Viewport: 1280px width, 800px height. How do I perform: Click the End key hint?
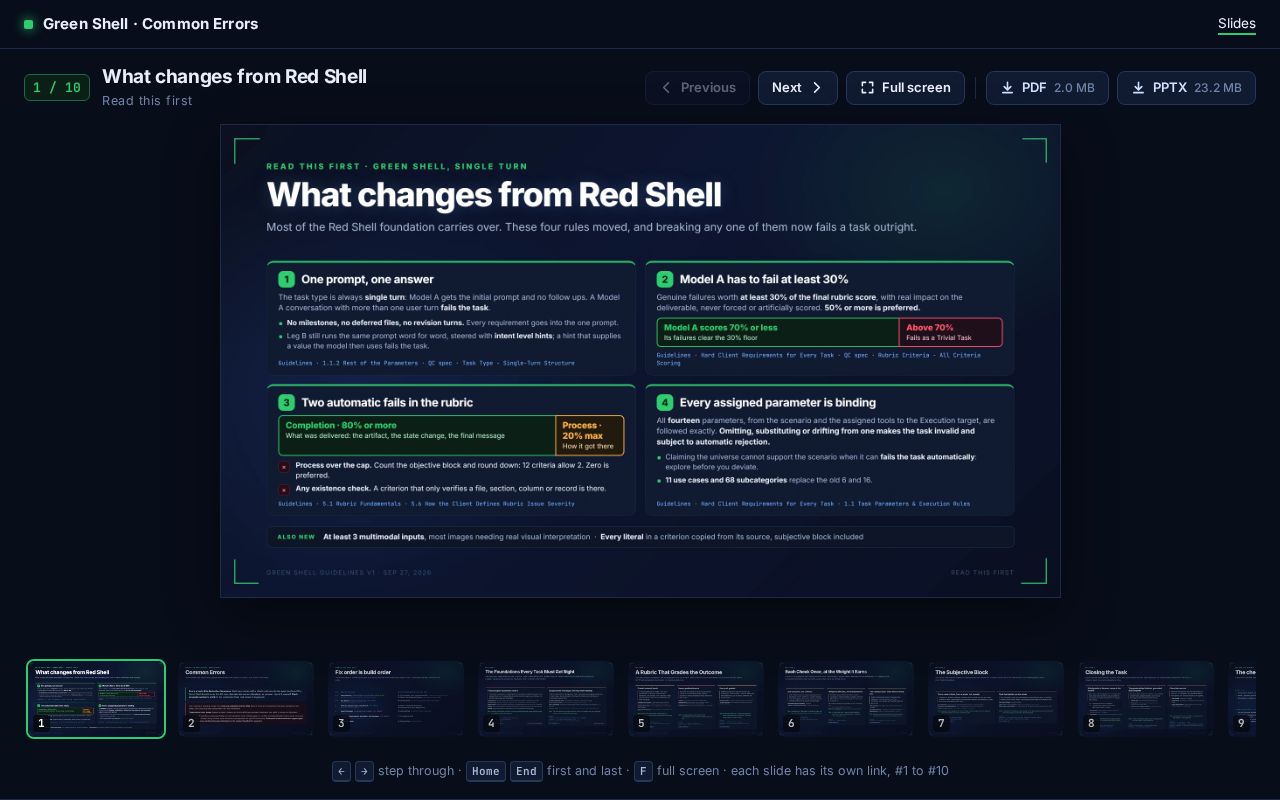click(527, 771)
